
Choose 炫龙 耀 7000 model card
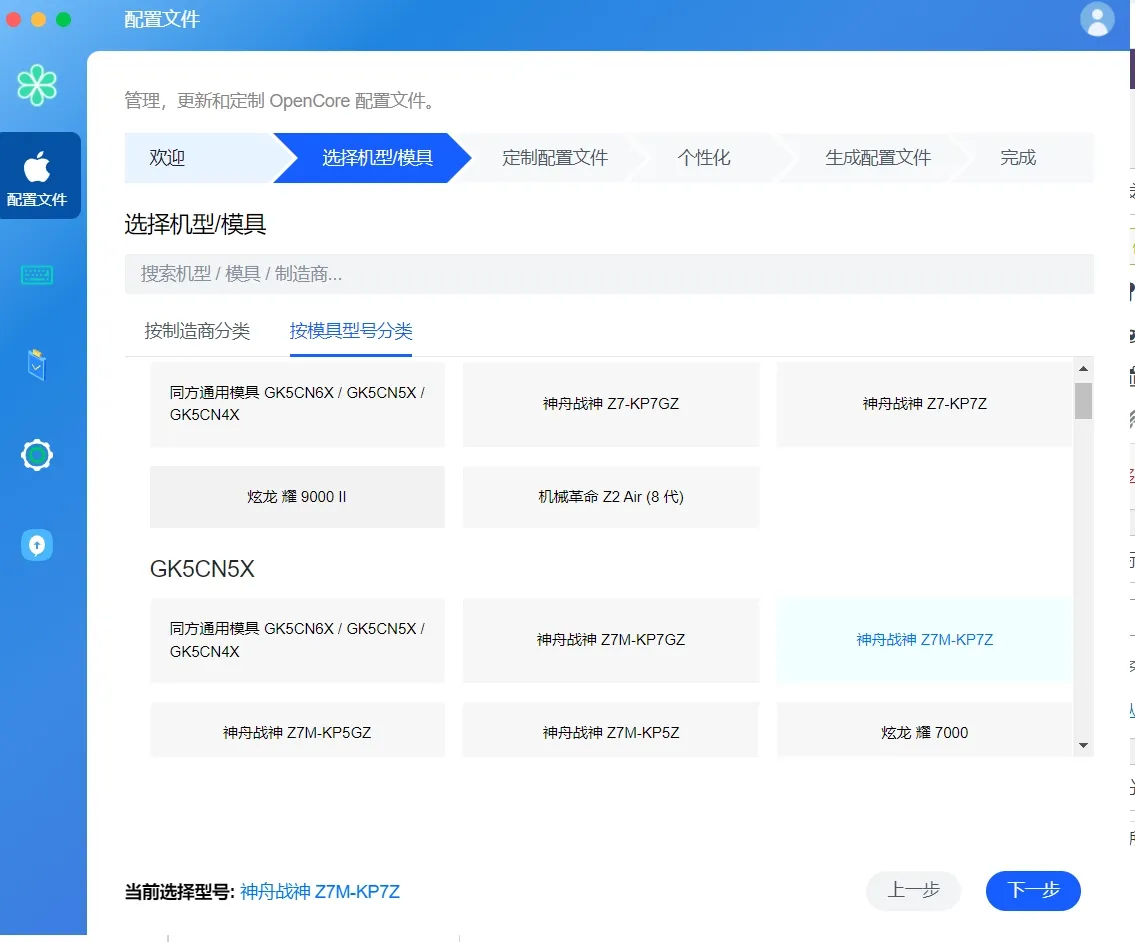(924, 731)
